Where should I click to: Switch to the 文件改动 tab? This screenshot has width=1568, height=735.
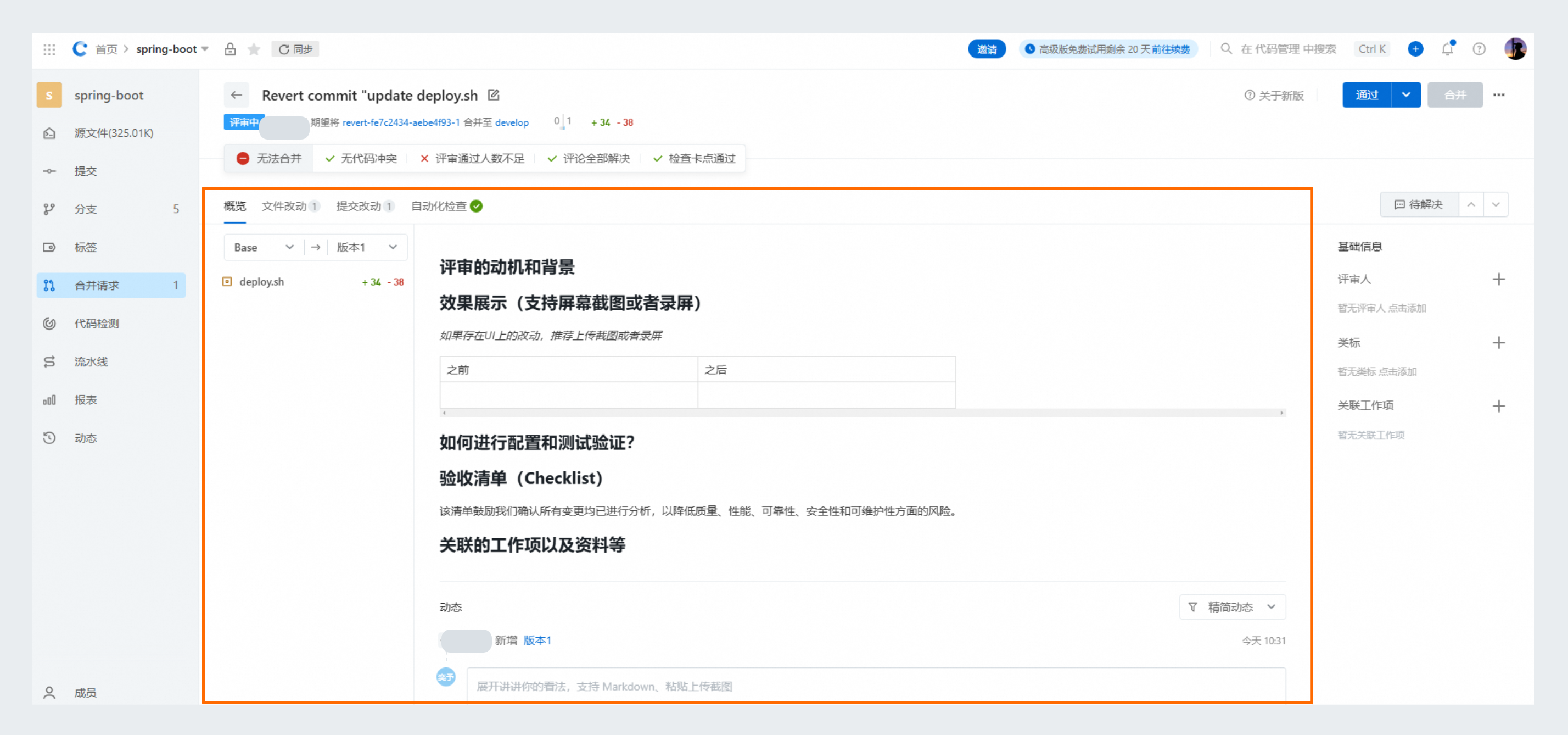(290, 206)
